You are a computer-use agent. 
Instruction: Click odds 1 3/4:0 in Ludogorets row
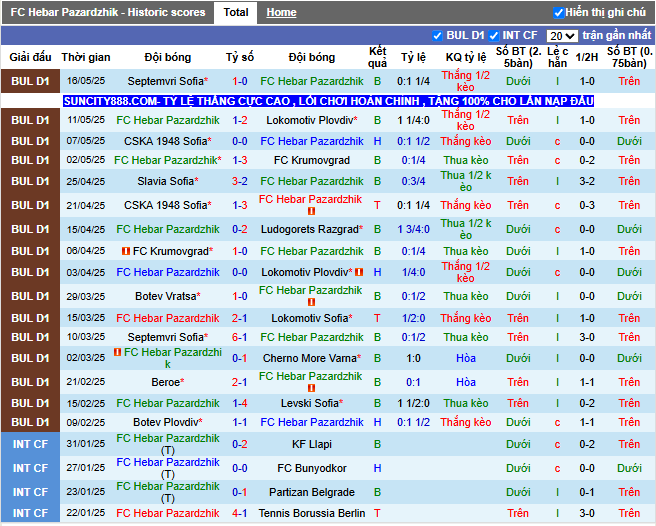pos(413,229)
